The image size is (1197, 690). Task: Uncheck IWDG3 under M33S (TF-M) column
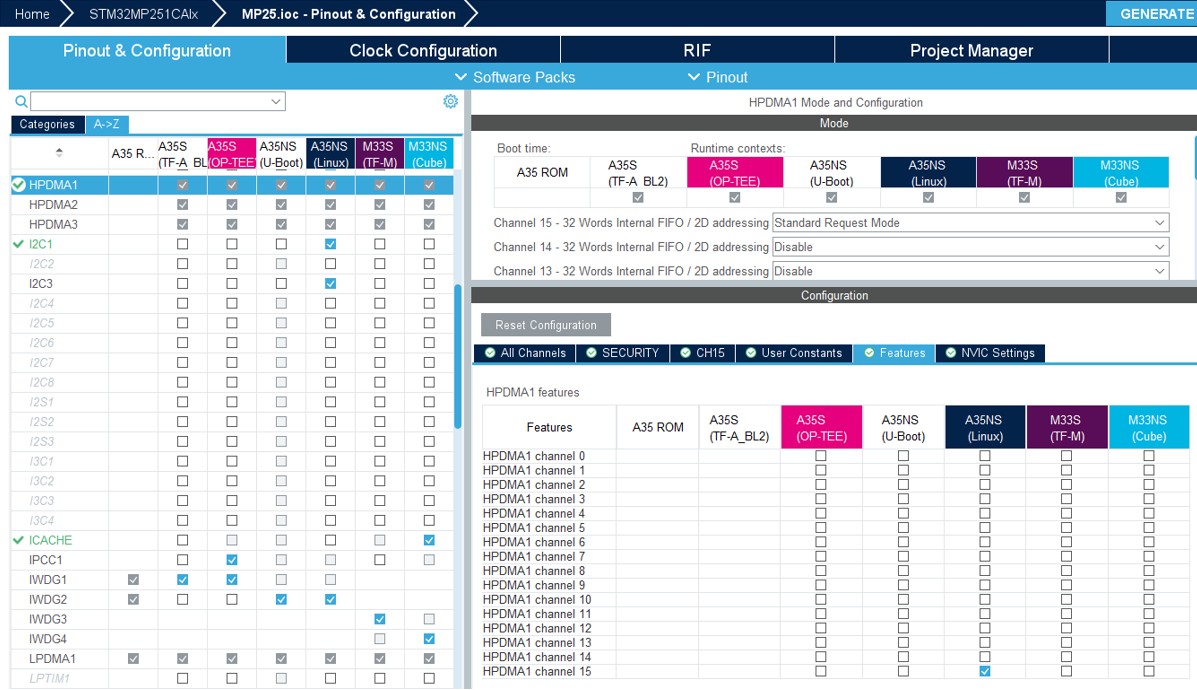pos(380,619)
